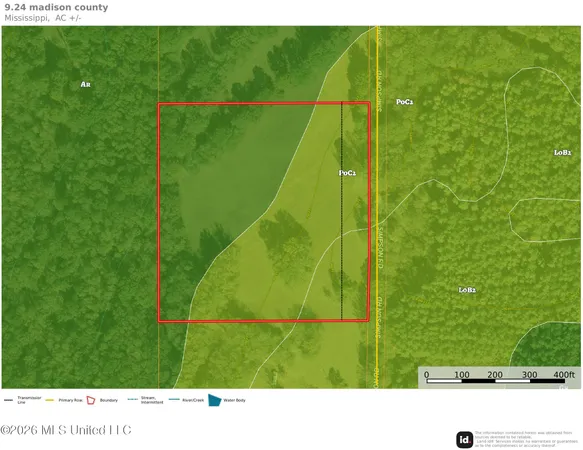Click the 'Boundary' legend text

click(109, 401)
